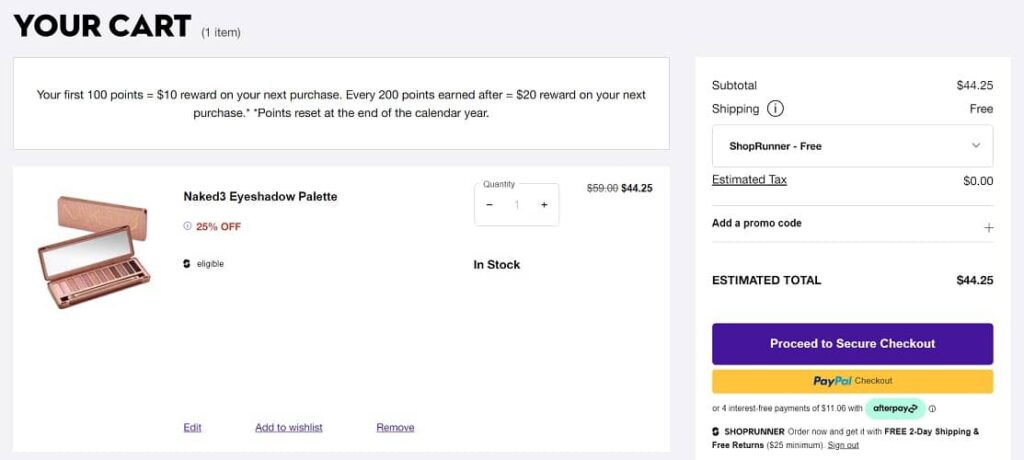Screen dimensions: 1024x460
Task: Remove the item from the cart
Action: (395, 428)
